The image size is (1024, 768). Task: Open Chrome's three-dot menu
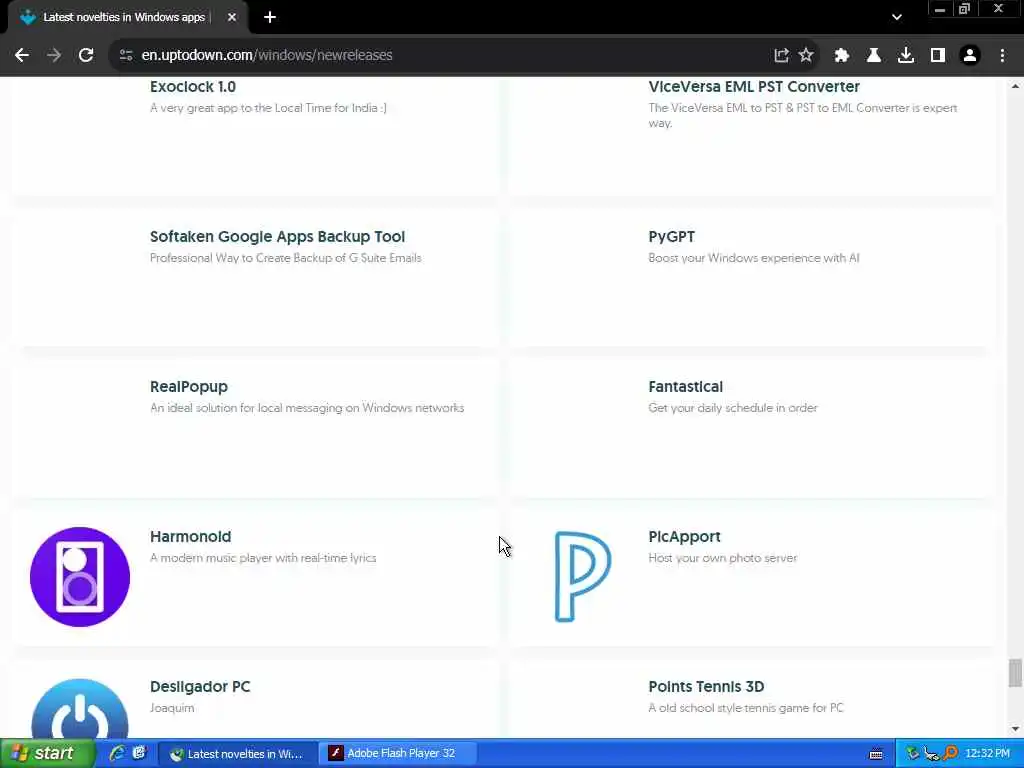(x=1002, y=56)
